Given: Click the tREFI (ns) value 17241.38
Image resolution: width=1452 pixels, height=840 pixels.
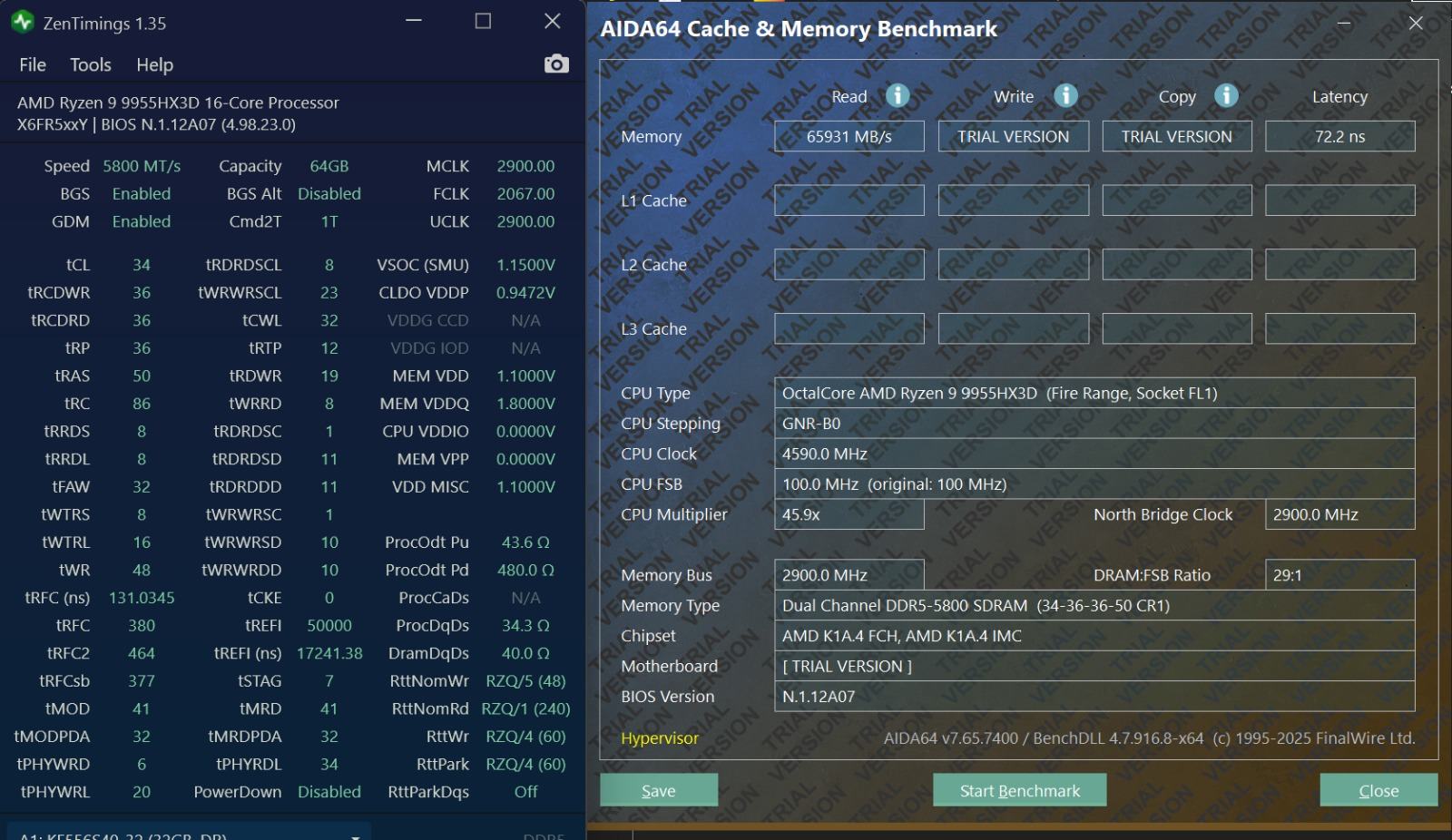Looking at the screenshot, I should pos(329,653).
